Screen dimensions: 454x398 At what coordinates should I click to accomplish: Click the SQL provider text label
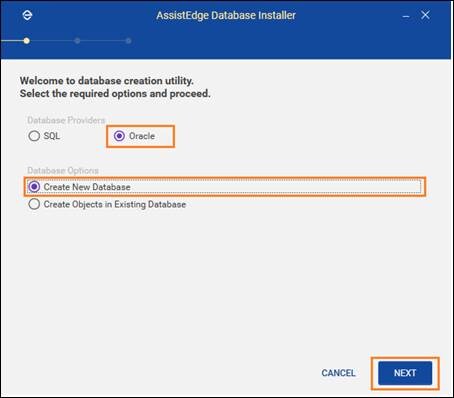[52, 136]
